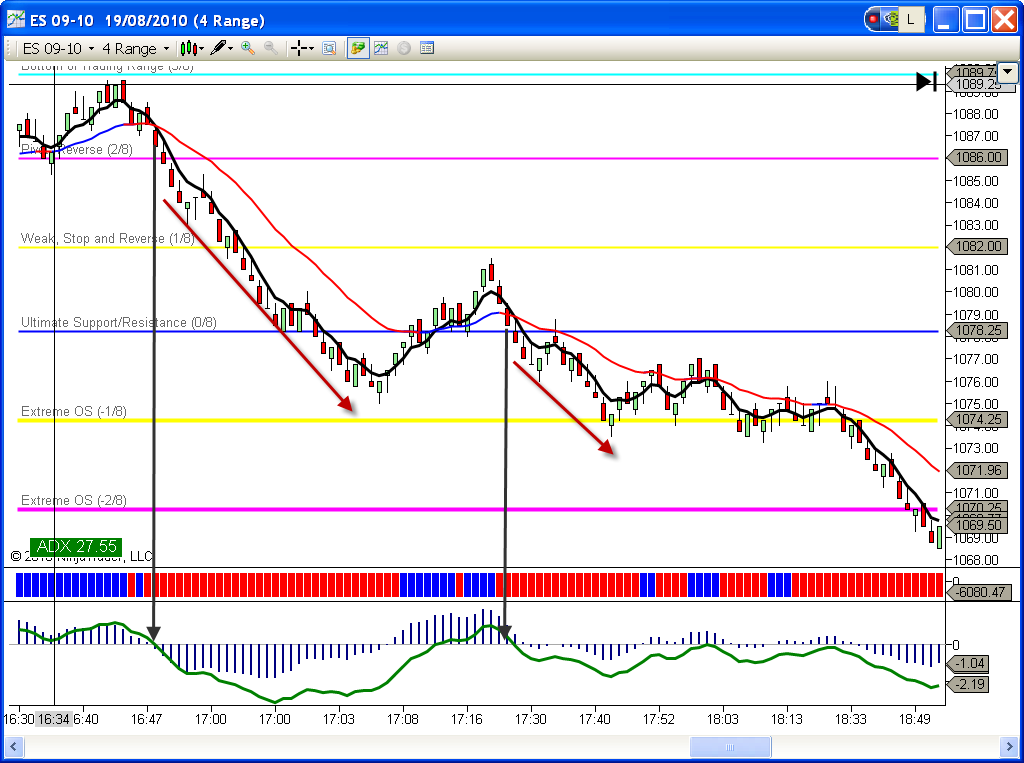Click the Extreme OS (-1/8) label

pos(74,412)
